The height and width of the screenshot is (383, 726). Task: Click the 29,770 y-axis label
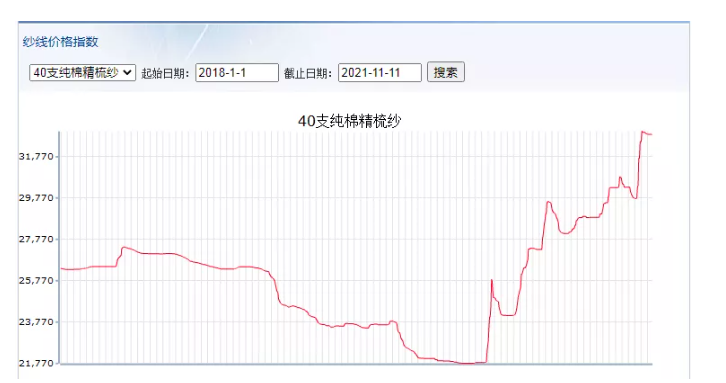(x=36, y=198)
